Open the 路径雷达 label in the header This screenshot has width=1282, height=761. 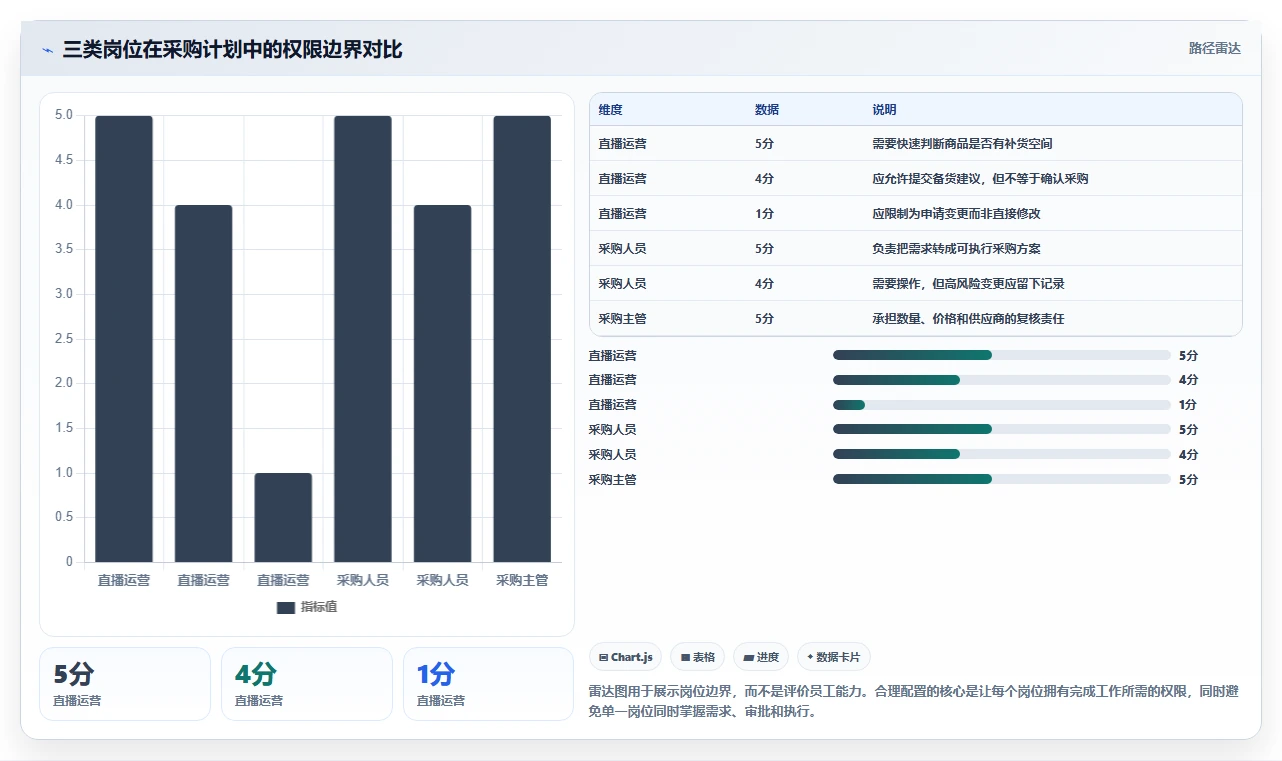[x=1215, y=48]
